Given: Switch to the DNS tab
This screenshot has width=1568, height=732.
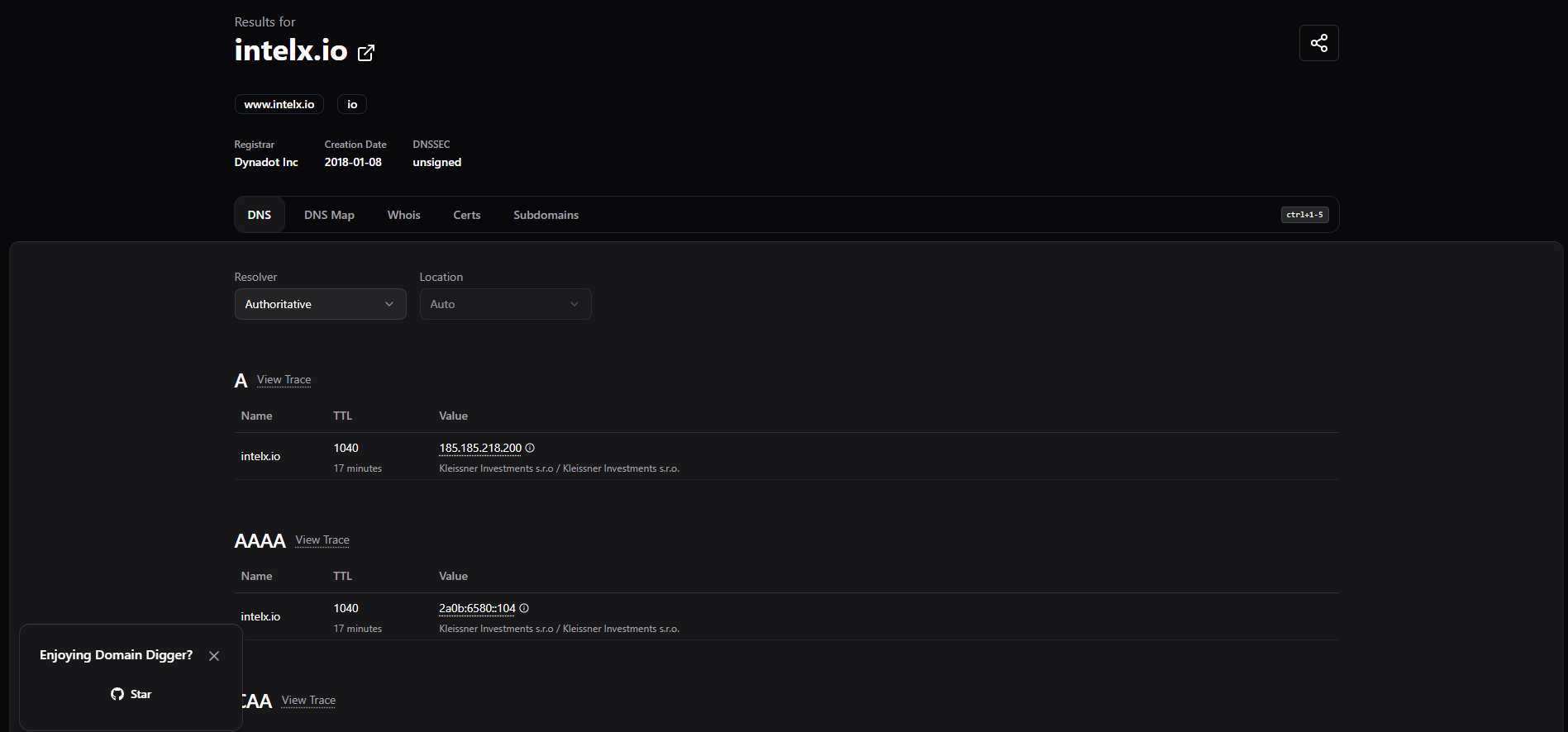Looking at the screenshot, I should click(x=260, y=215).
